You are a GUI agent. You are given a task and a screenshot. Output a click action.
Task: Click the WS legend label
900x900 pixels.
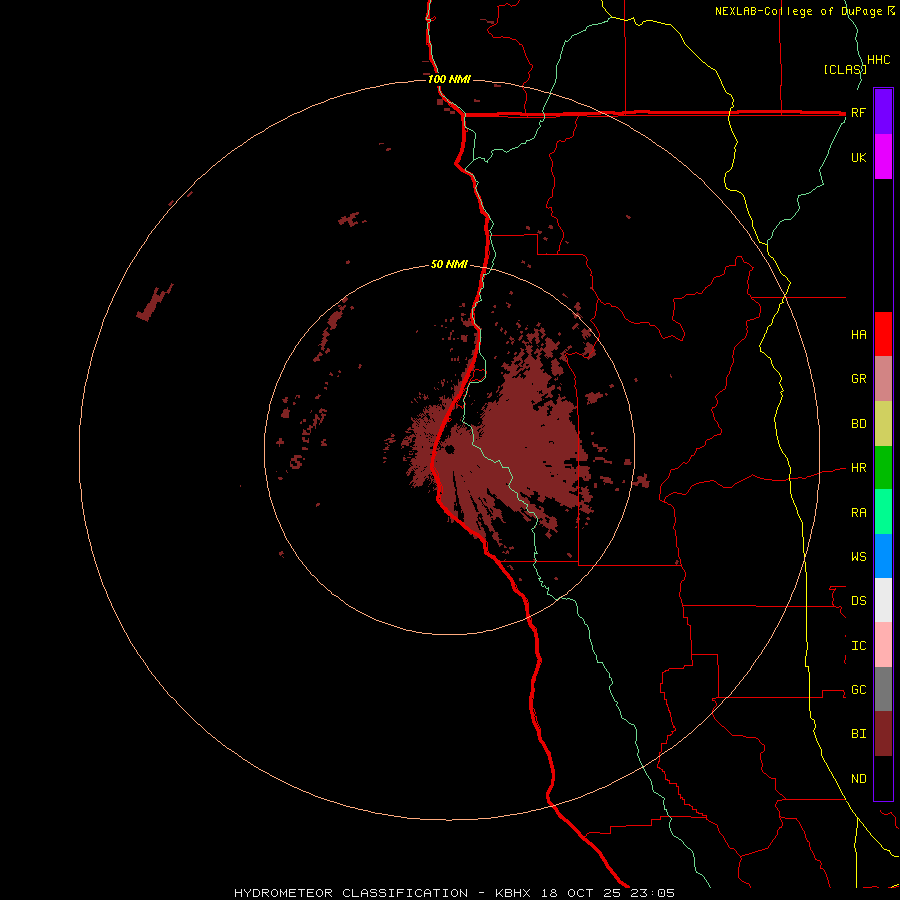858,557
